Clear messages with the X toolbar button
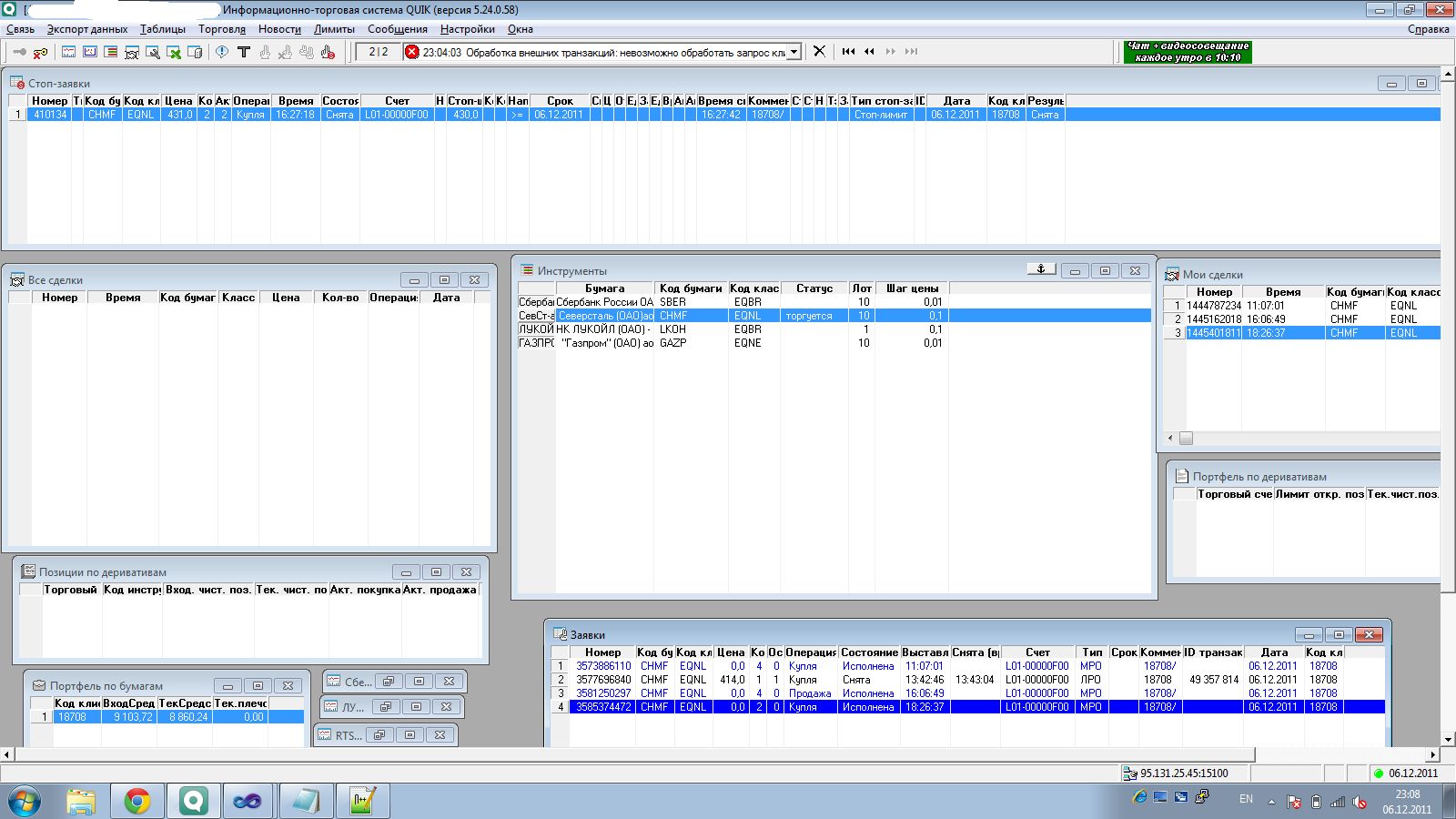This screenshot has width=1456, height=819. point(819,51)
